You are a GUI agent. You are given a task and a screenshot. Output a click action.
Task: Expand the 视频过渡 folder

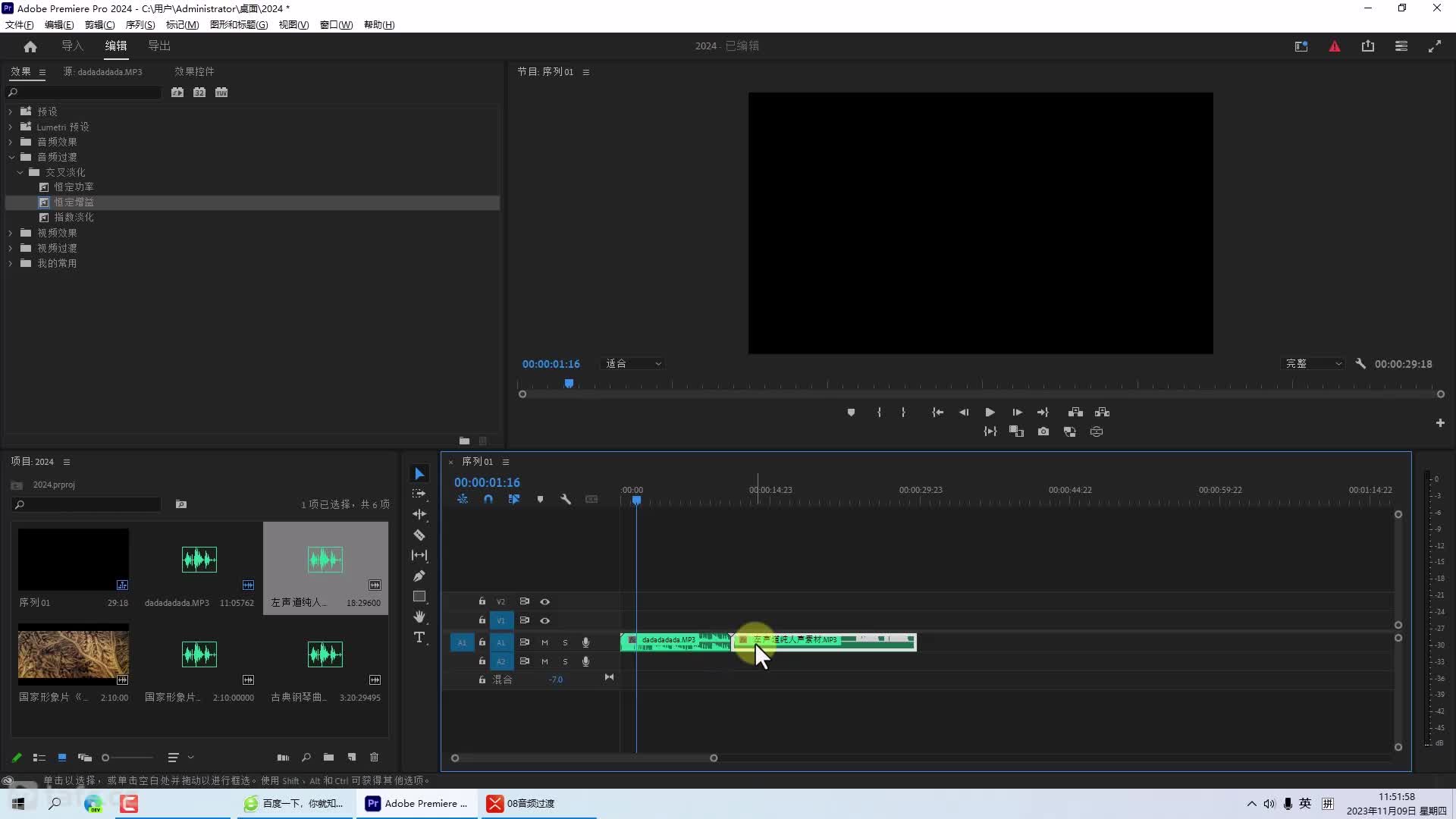pyautogui.click(x=11, y=248)
